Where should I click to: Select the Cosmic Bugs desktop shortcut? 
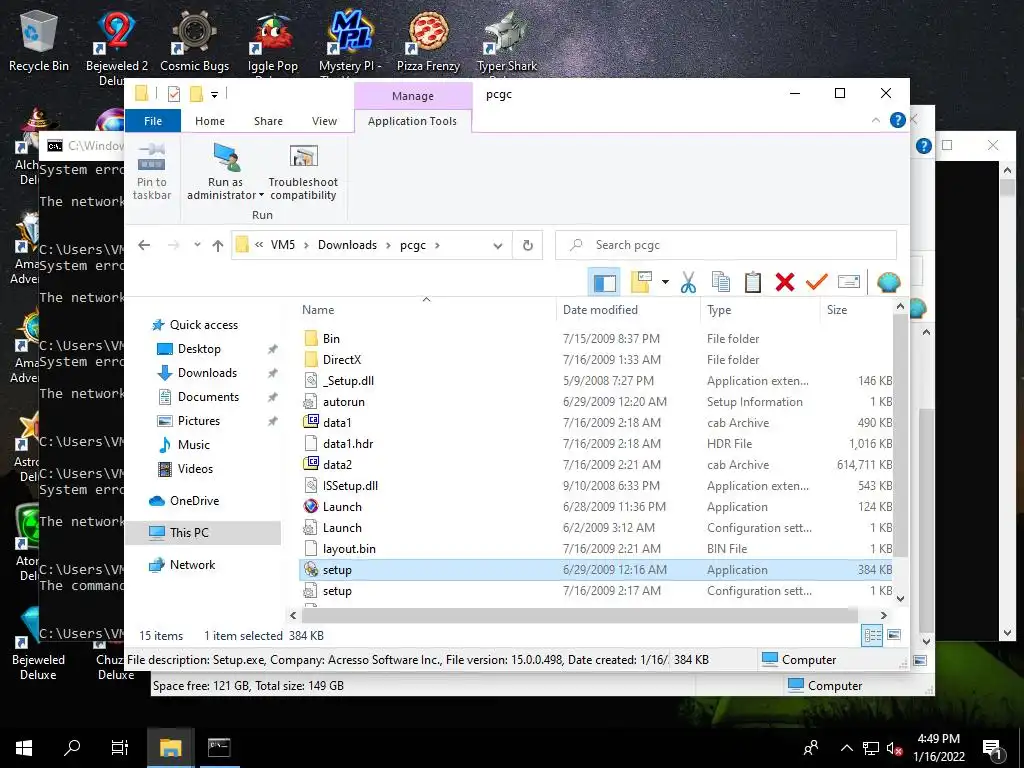coord(195,40)
